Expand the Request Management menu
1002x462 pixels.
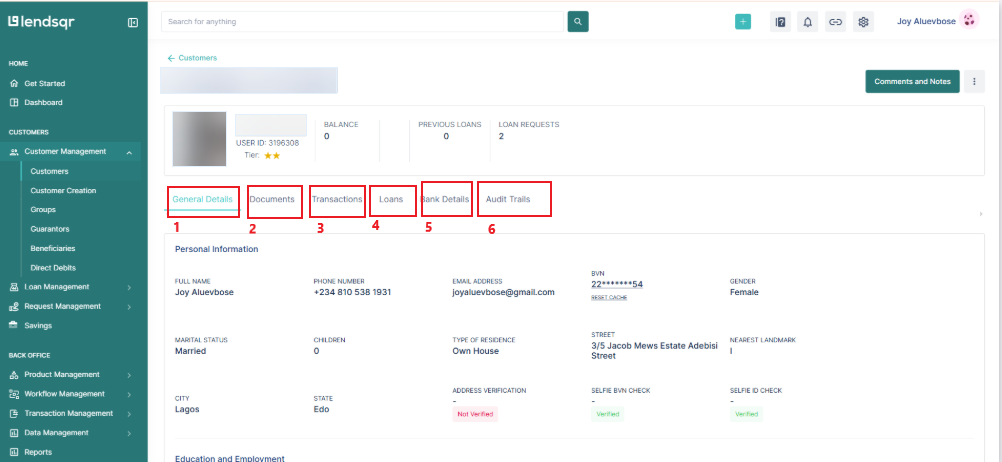pos(130,306)
